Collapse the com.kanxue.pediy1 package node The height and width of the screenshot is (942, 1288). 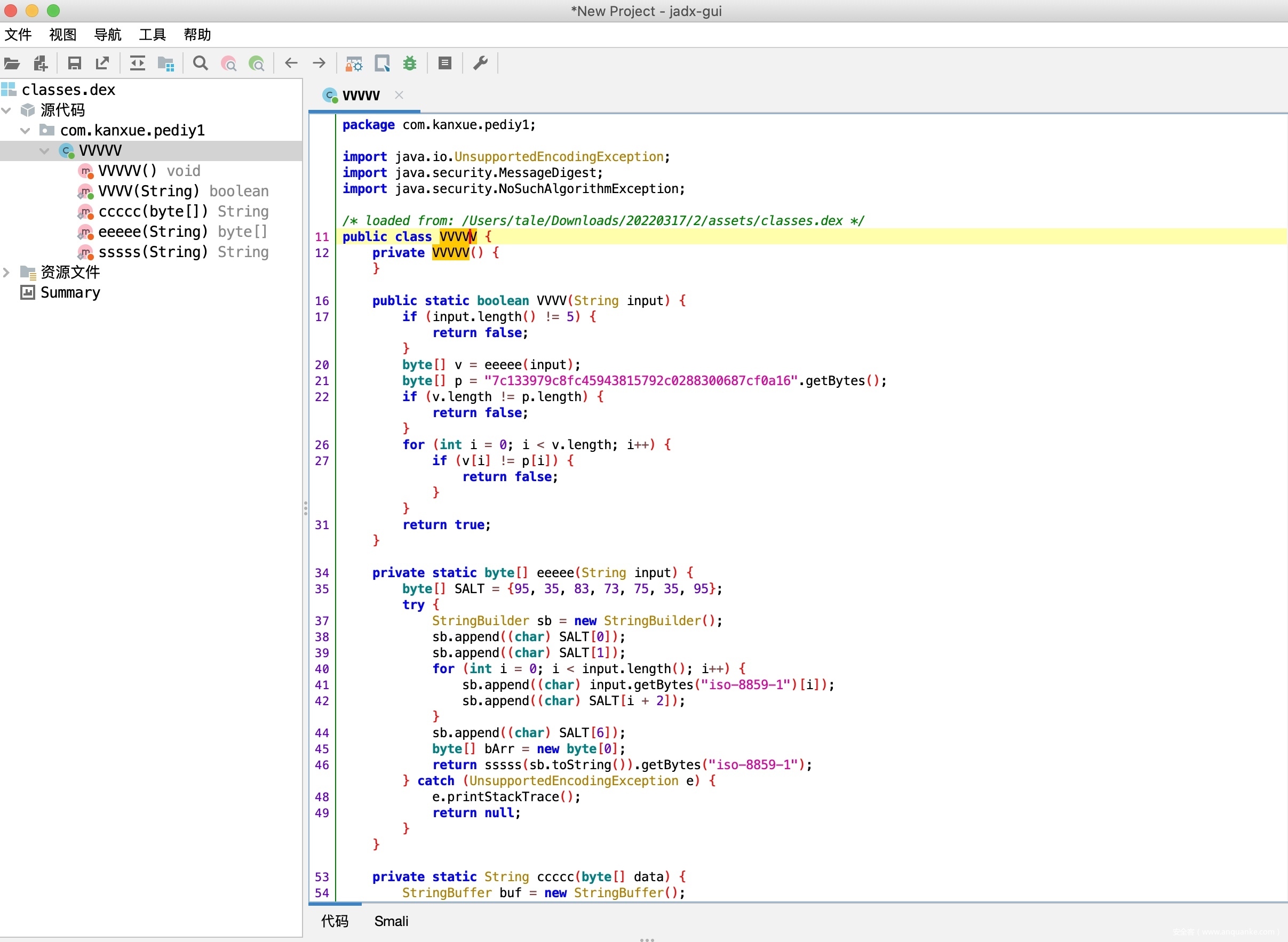[25, 131]
